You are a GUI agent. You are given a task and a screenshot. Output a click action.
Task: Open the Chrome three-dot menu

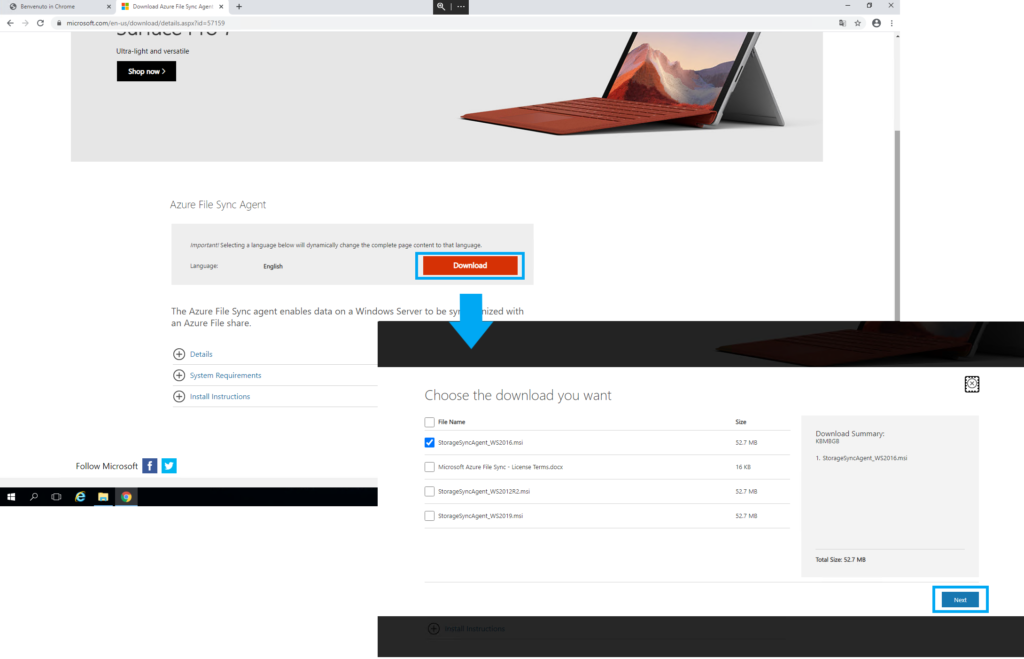click(x=891, y=23)
